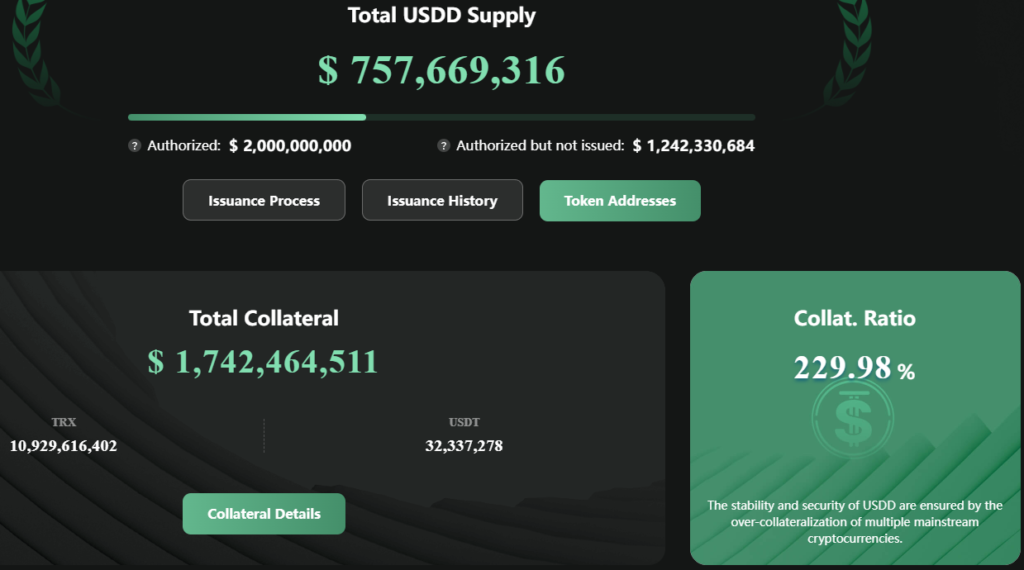The image size is (1024, 570).
Task: Click the dollar coin icon in Collat. Ratio card
Action: (x=853, y=420)
